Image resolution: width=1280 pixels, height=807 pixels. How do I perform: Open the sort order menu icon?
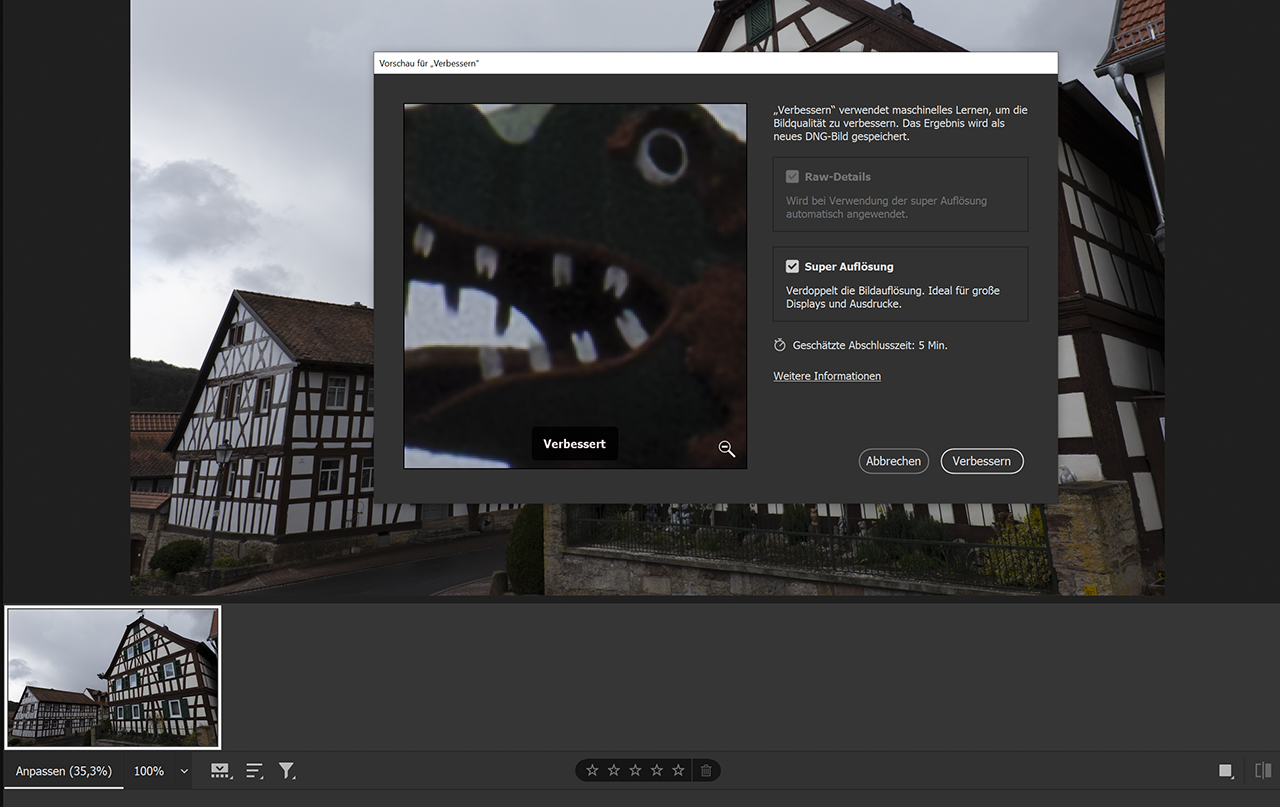(x=254, y=771)
